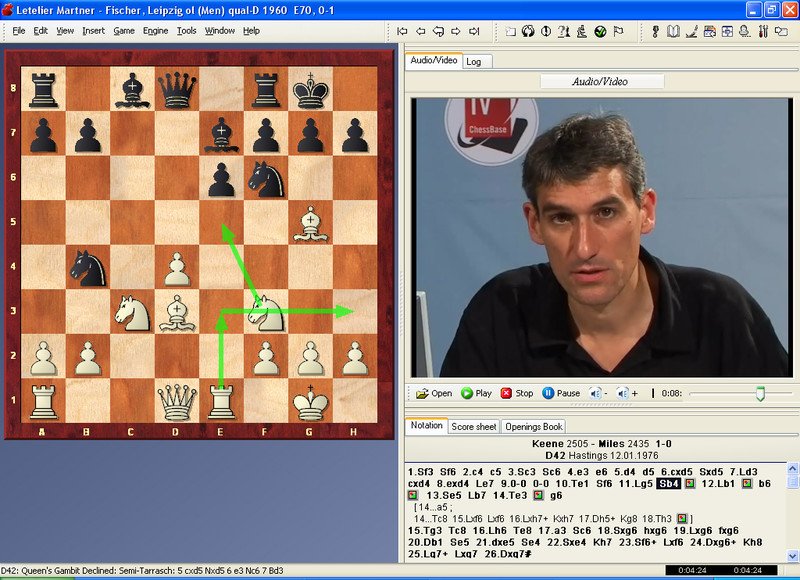Open the Help menu
Image resolution: width=800 pixels, height=580 pixels.
tap(251, 31)
